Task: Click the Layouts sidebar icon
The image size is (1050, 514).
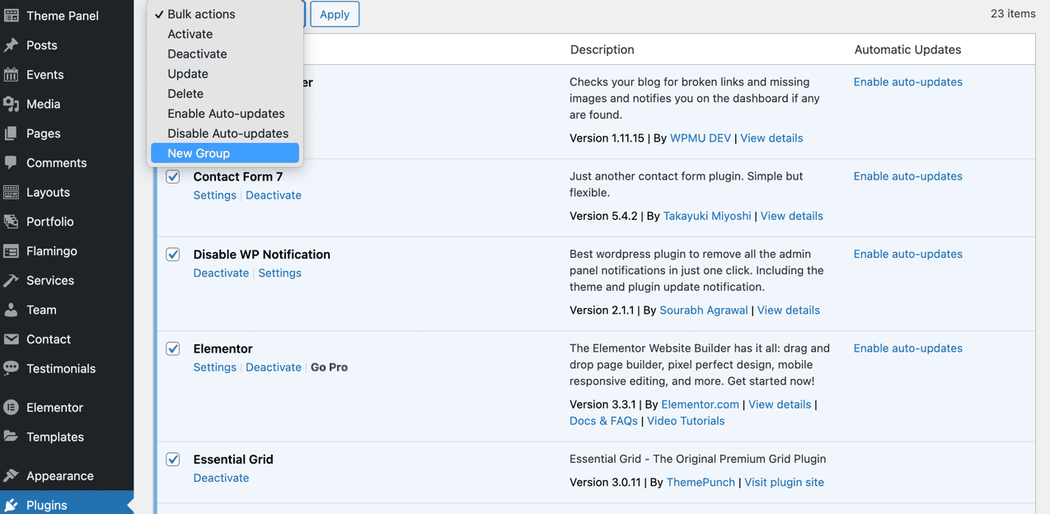Action: tap(11, 192)
